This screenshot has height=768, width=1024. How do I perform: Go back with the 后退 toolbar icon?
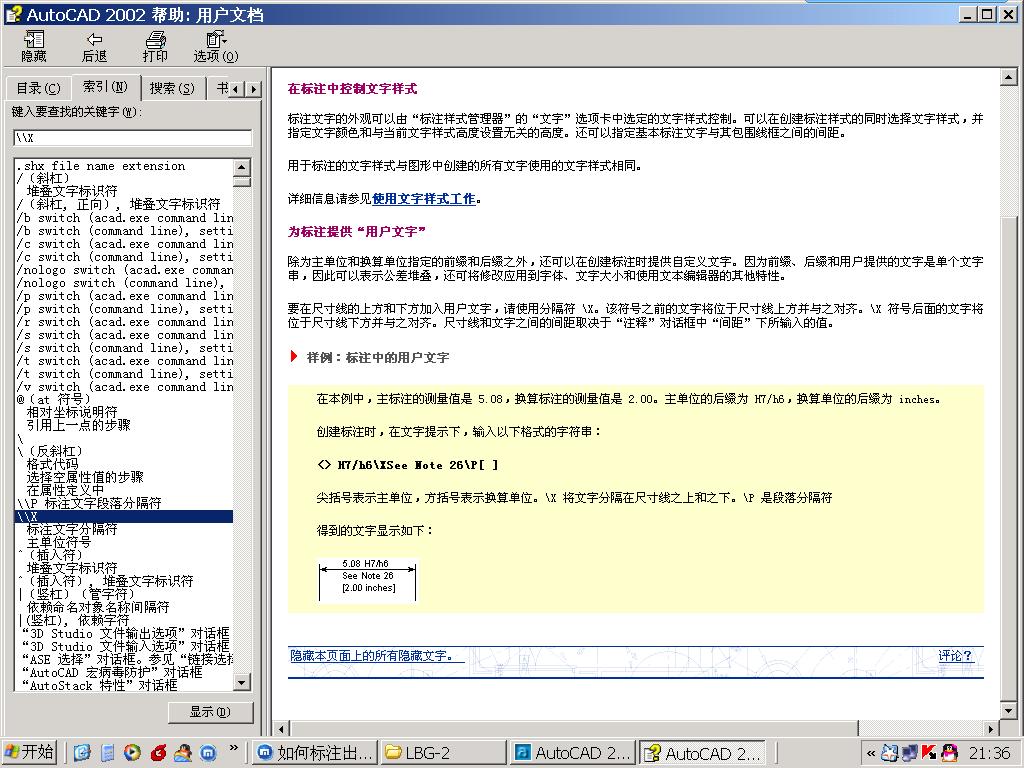click(x=94, y=46)
